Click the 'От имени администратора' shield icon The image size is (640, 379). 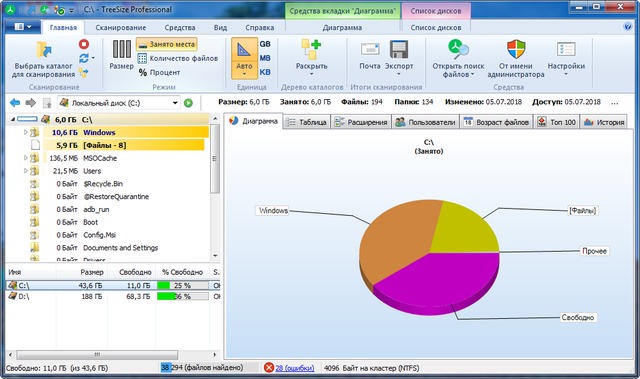pyautogui.click(x=516, y=49)
